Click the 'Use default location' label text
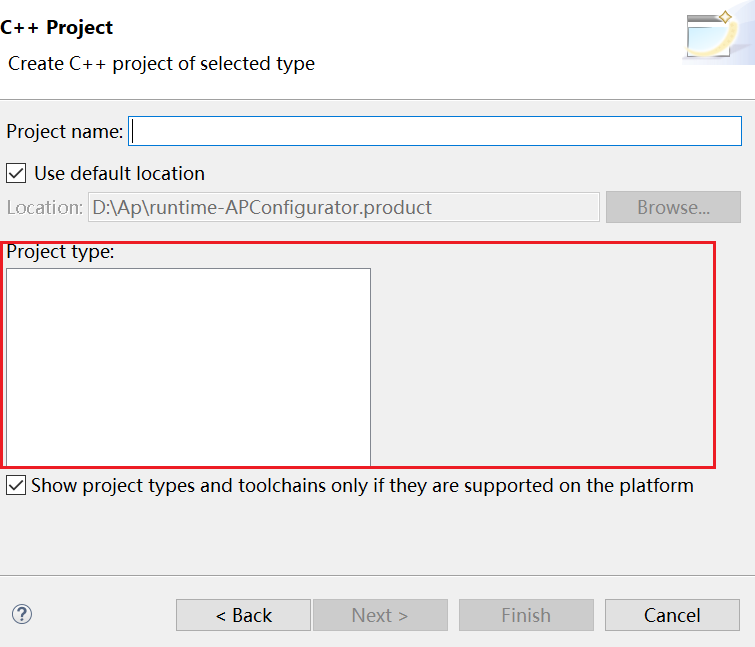This screenshot has width=755, height=647. click(119, 173)
